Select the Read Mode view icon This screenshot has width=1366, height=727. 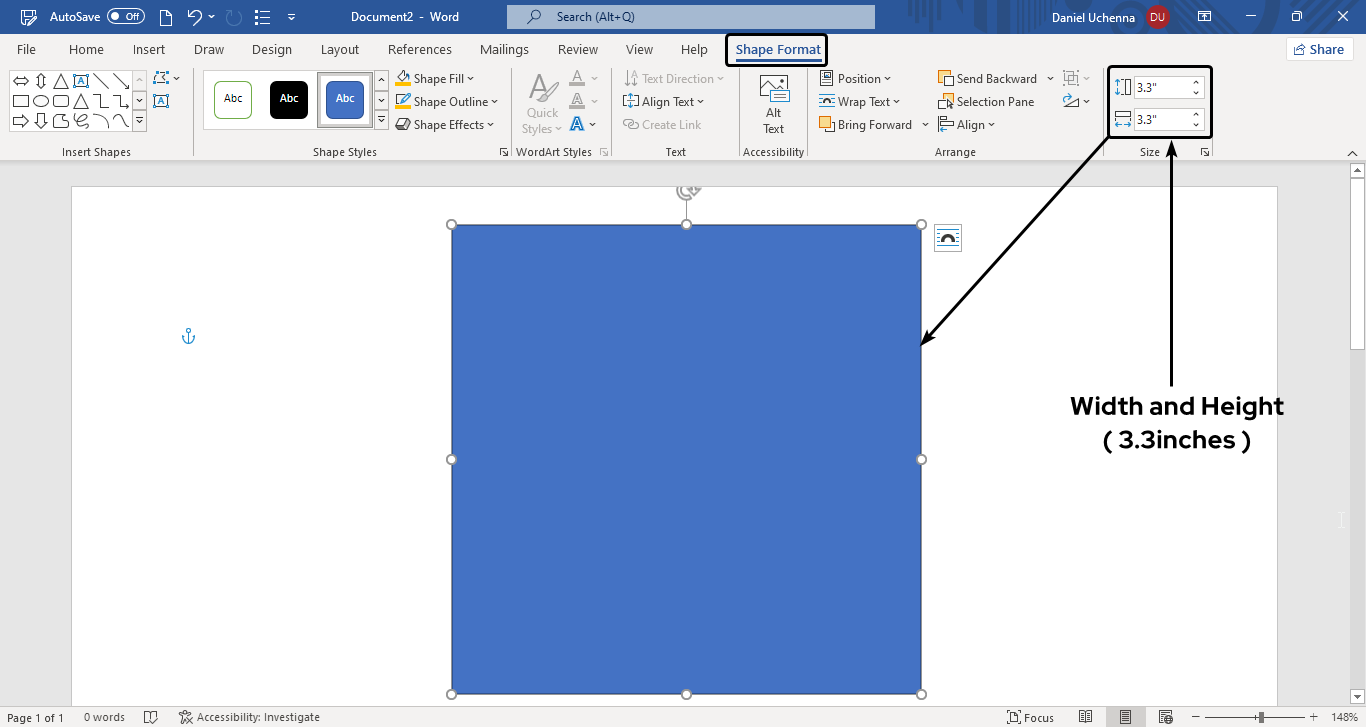1086,717
